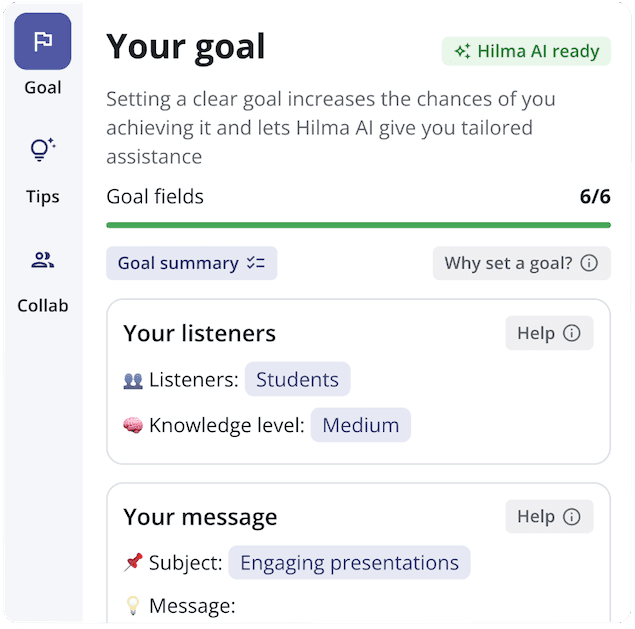
Task: Click the info icon in Your message Help
Action: (x=572, y=517)
